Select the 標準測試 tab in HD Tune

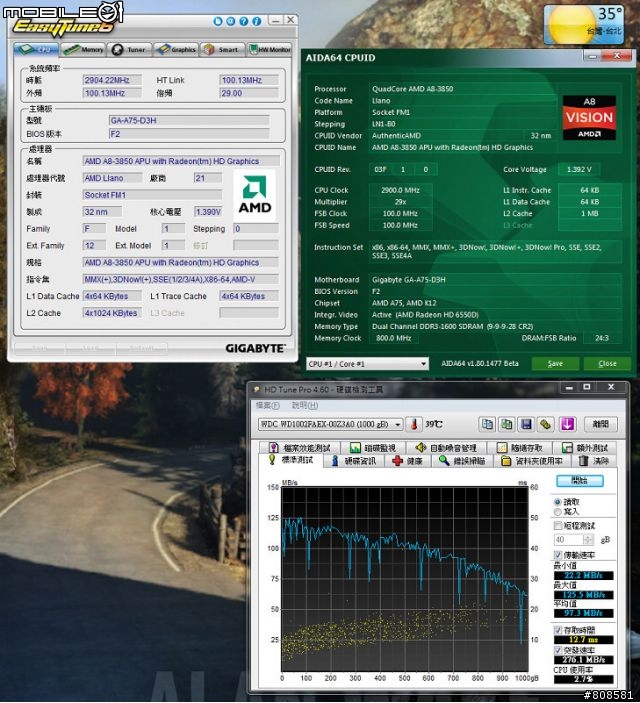(291, 460)
